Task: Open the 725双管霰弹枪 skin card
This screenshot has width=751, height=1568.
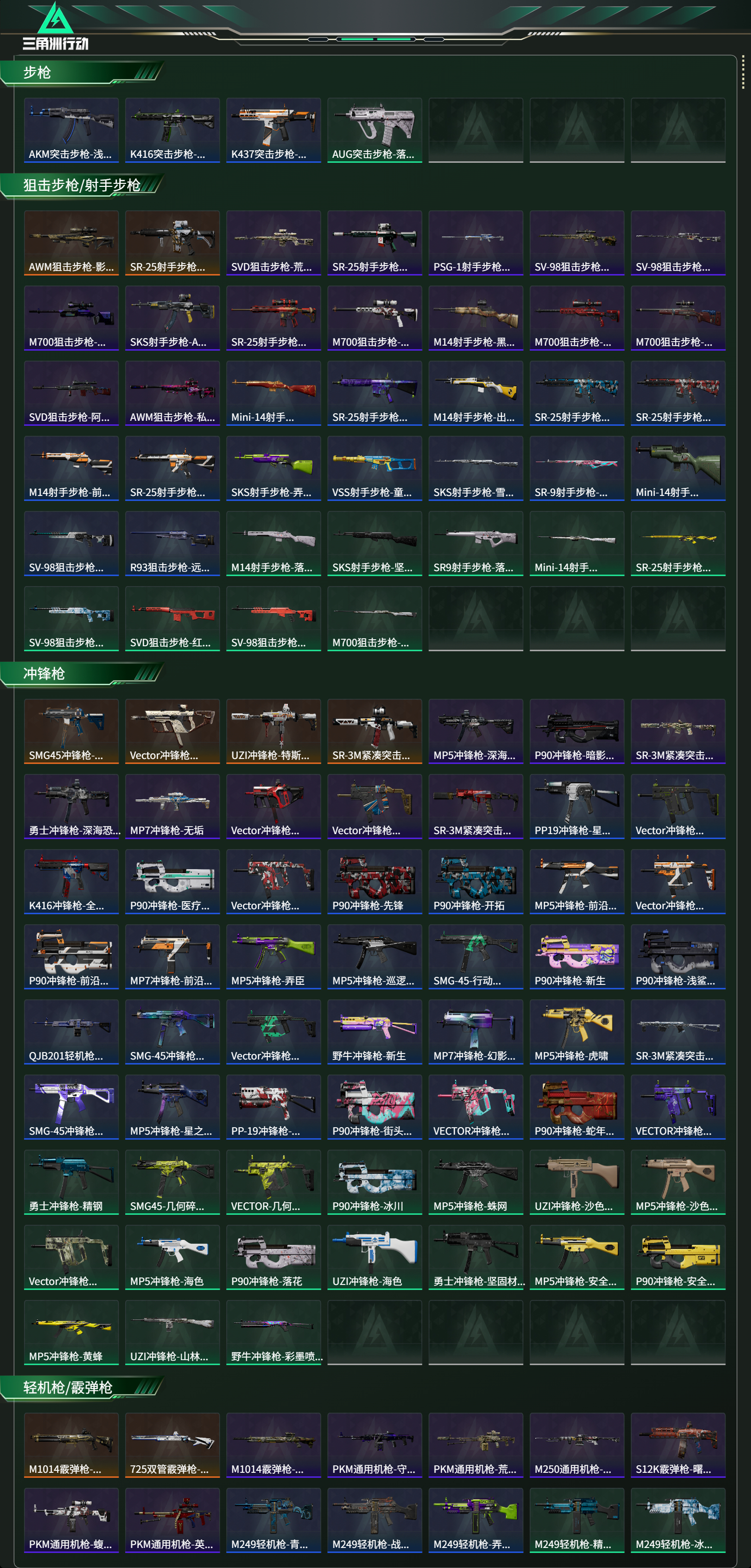Action: coord(172,1445)
